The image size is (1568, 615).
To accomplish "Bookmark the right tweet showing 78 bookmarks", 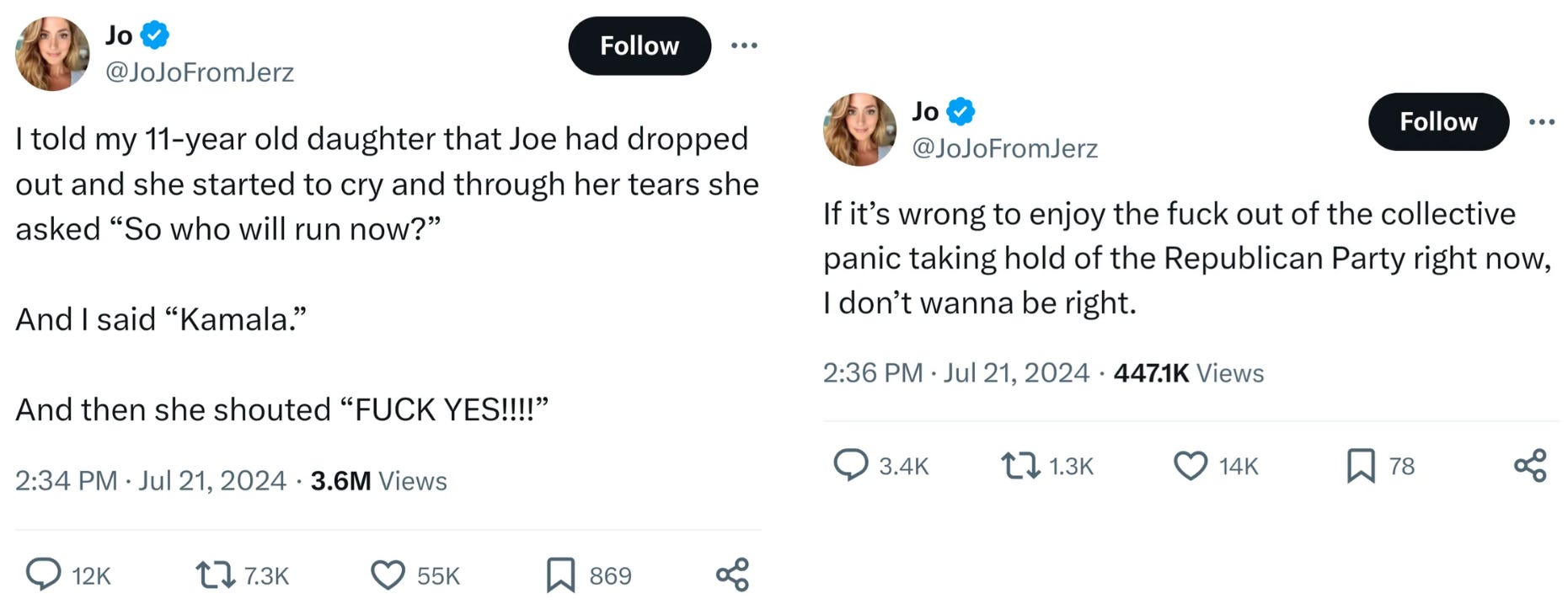I will coord(1361,466).
